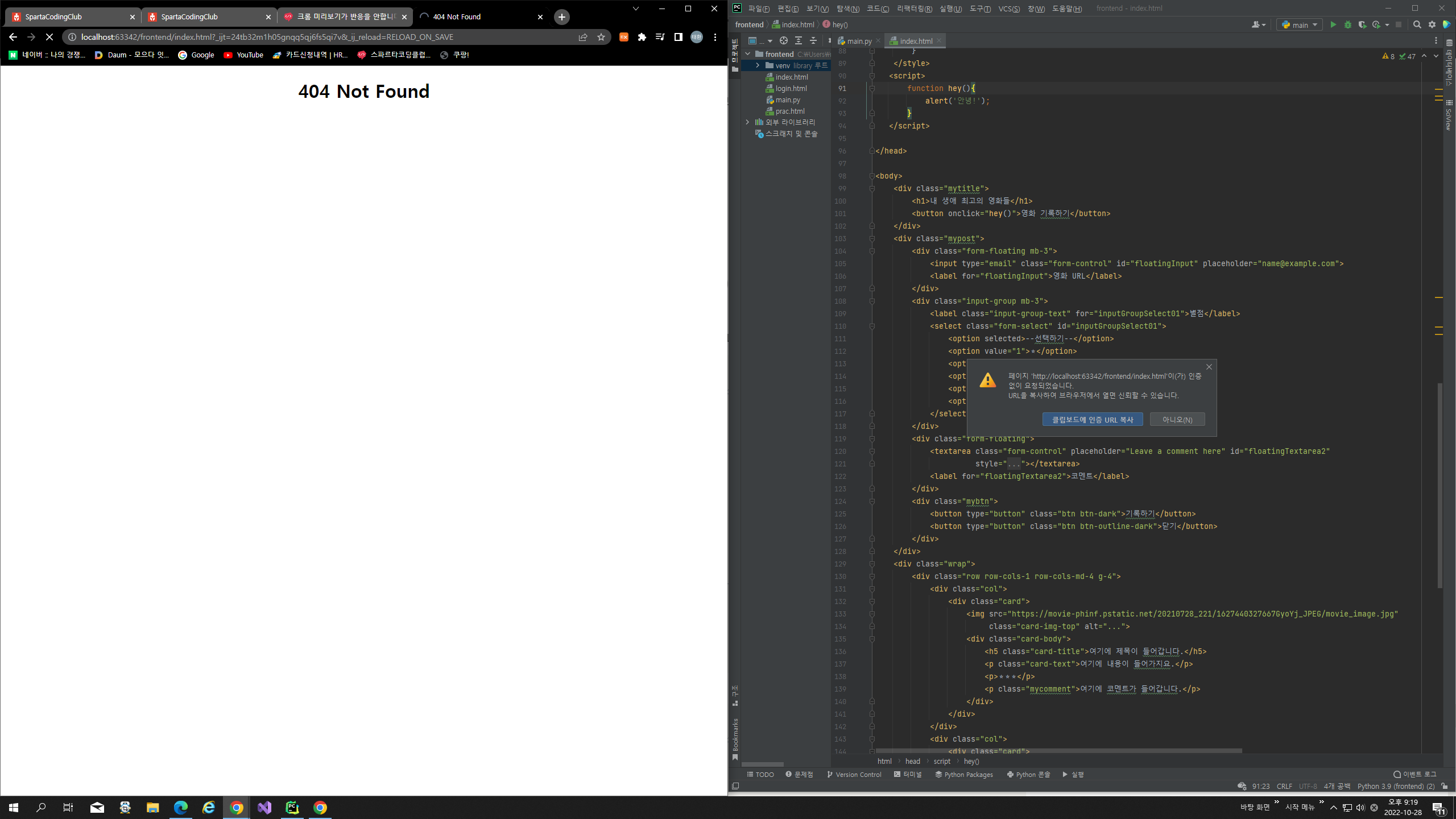Screen dimensions: 1456x819
Task: Click the 아니오(N) button
Action: 1177,420
